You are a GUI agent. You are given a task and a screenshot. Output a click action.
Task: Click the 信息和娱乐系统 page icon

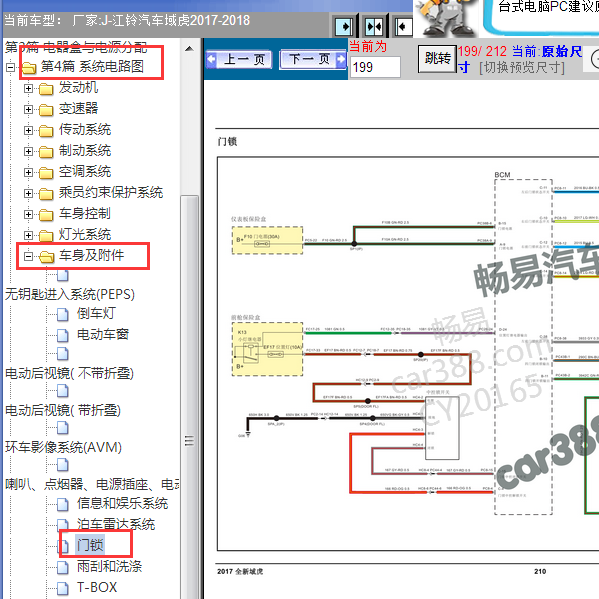point(63,504)
